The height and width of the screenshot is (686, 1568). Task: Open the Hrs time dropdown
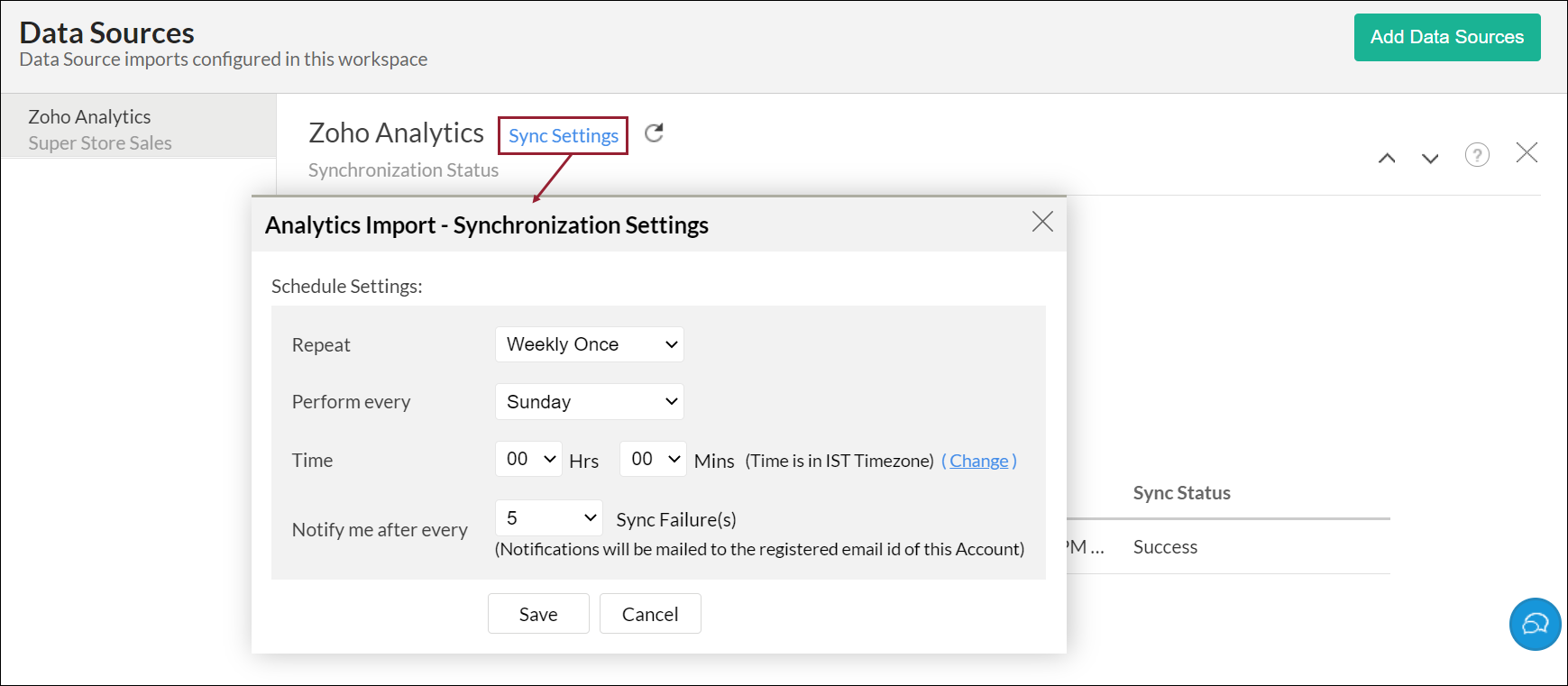[x=528, y=459]
